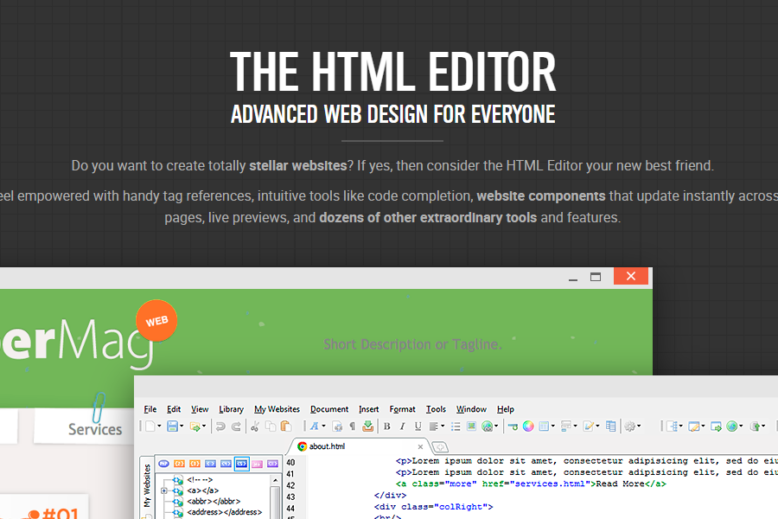Select the highlighted dark-blue tag icon in panel
The image size is (778, 519).
242,463
